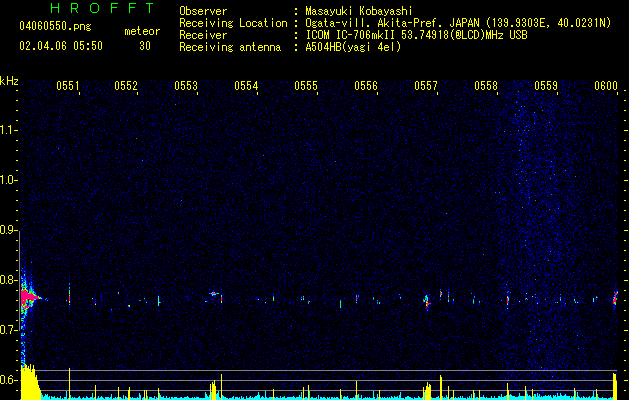This screenshot has height=400, width=629.
Task: Select the A504HB(yagi 4el) antenna text
Action: coord(353,47)
